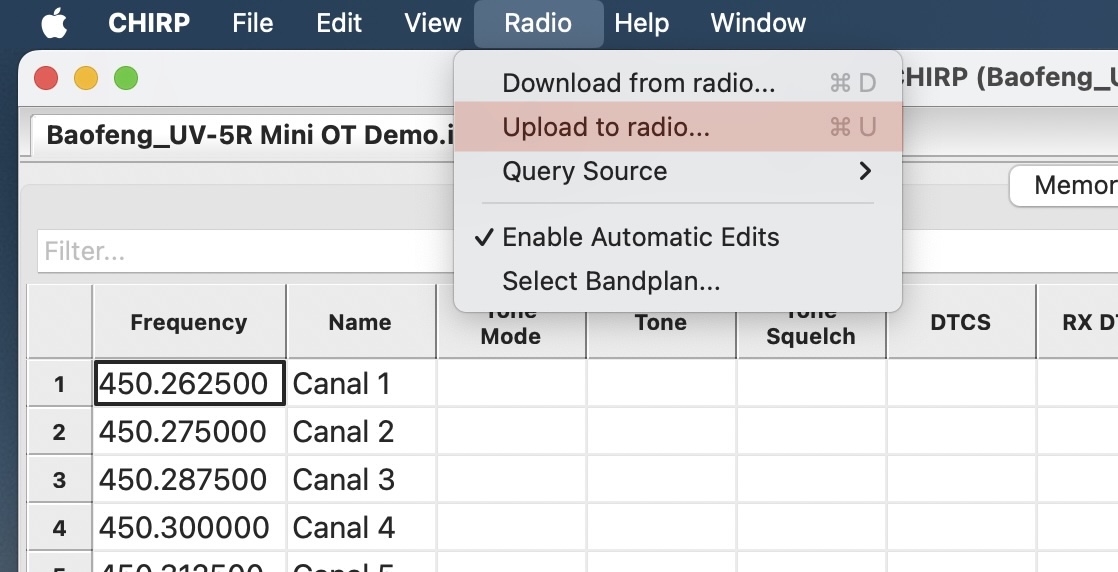The height and width of the screenshot is (572, 1118).
Task: Open the Edit menu
Action: [339, 23]
